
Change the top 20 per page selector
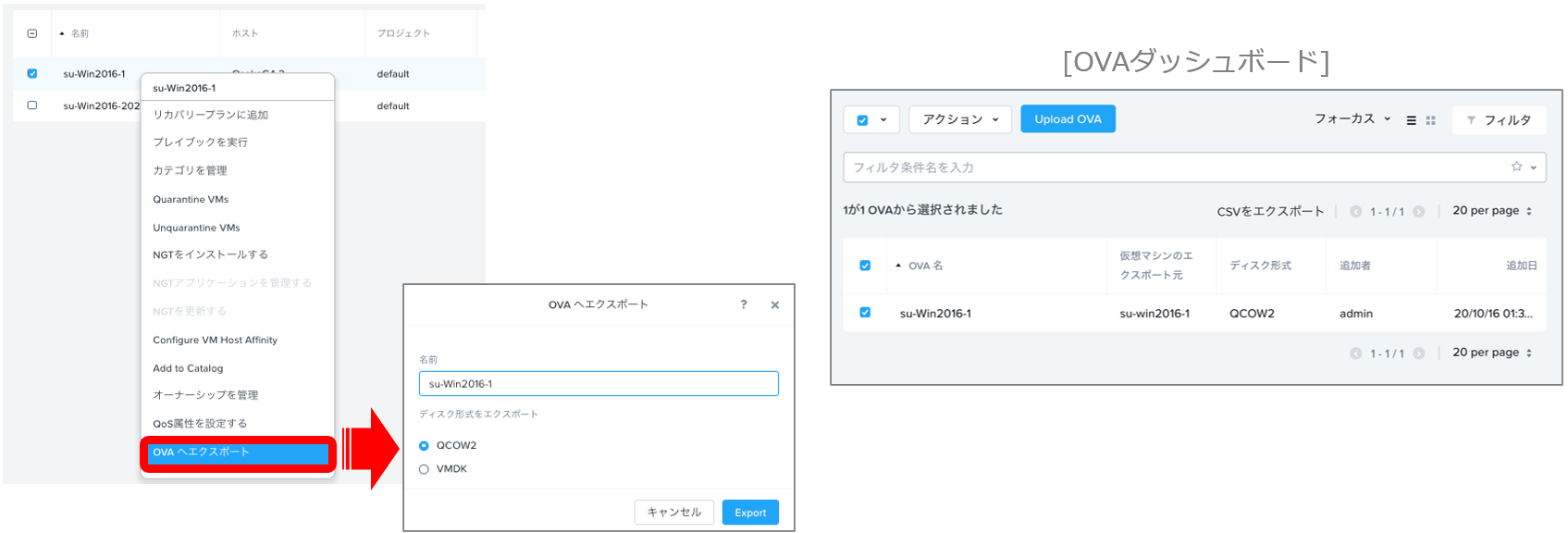point(1491,211)
